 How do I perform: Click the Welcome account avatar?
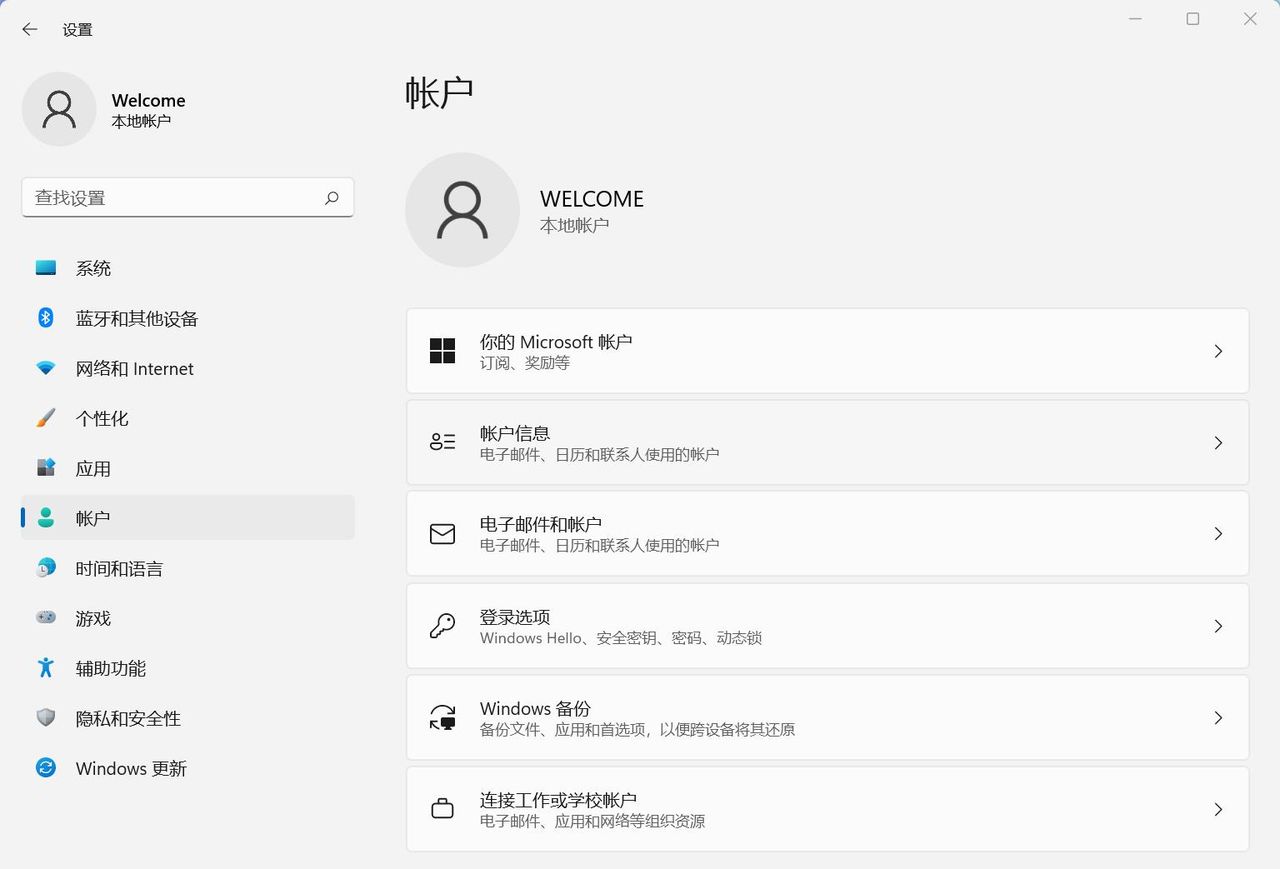(x=59, y=108)
